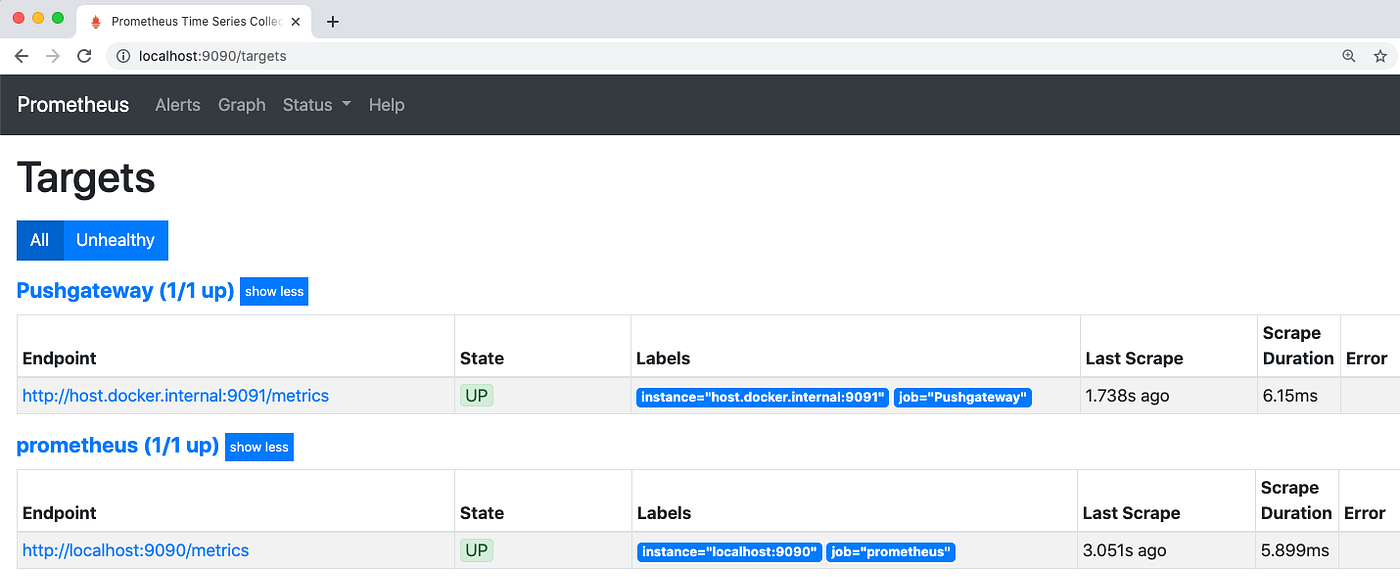Click the Last Scrape header in prometheus table

1131,513
